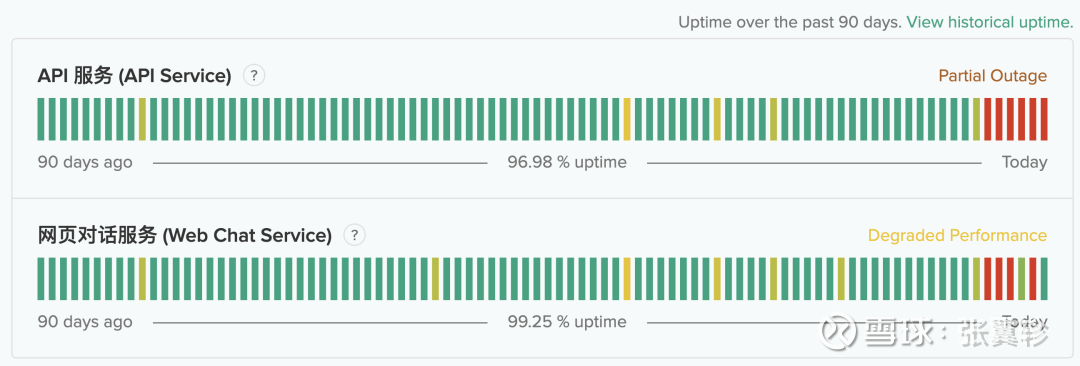Image resolution: width=1080 pixels, height=366 pixels.
Task: Click the Degraded Performance status label
Action: pos(957,236)
